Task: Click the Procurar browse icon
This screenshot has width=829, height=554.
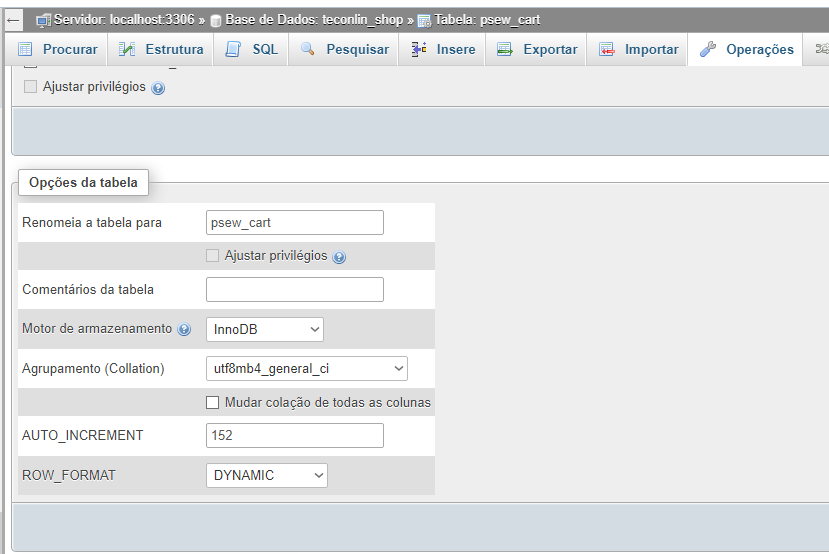Action: (25, 49)
